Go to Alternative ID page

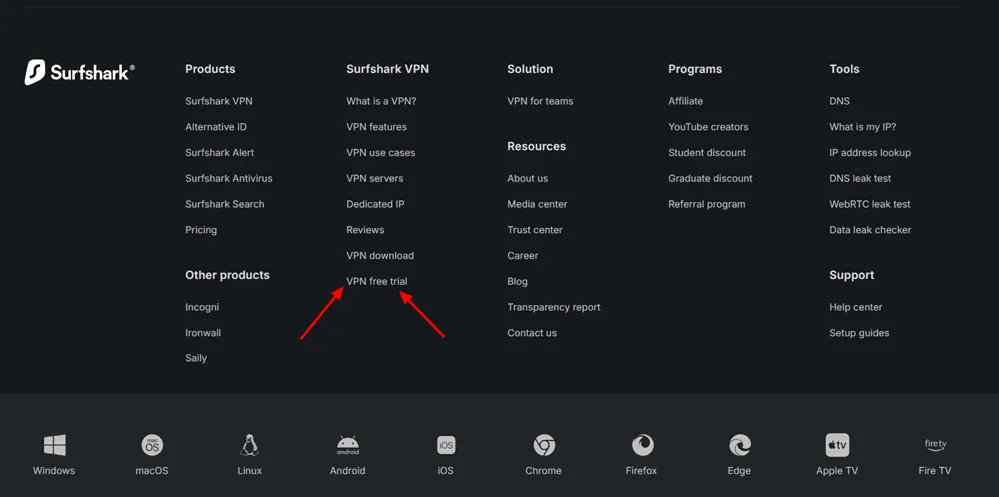tap(216, 127)
